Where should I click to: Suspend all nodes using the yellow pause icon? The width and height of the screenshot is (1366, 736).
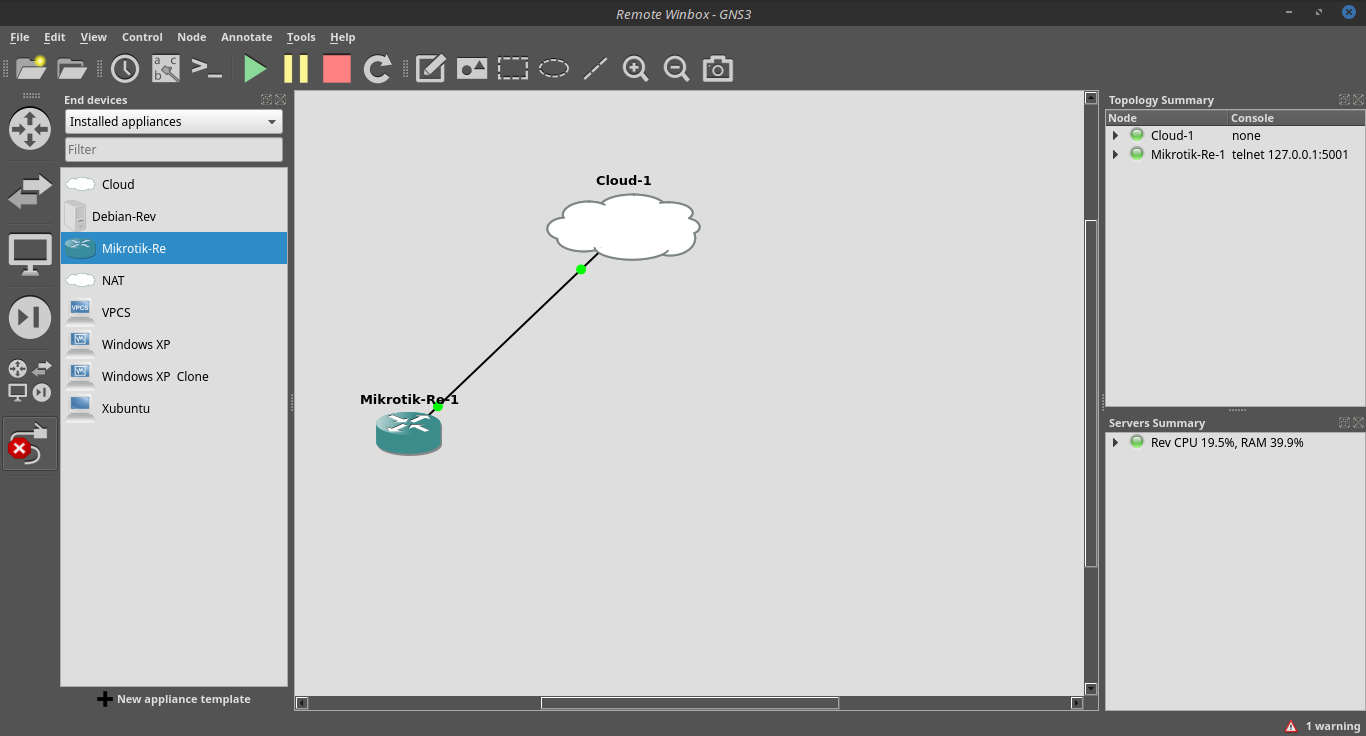[x=296, y=68]
